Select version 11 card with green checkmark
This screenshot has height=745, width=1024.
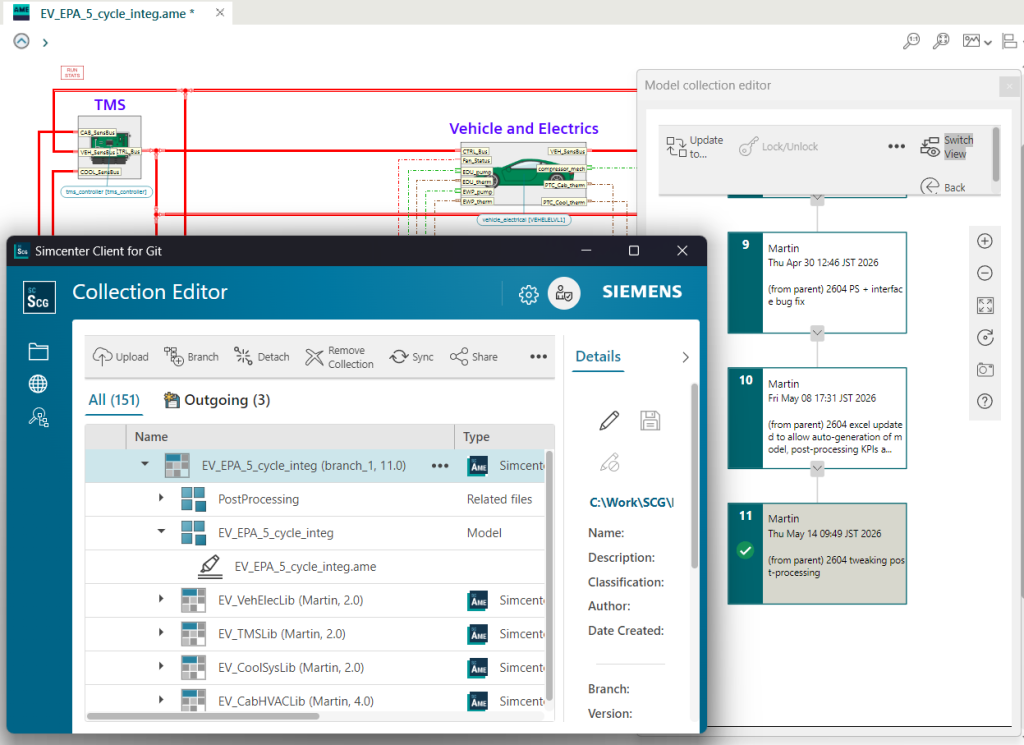(x=817, y=554)
